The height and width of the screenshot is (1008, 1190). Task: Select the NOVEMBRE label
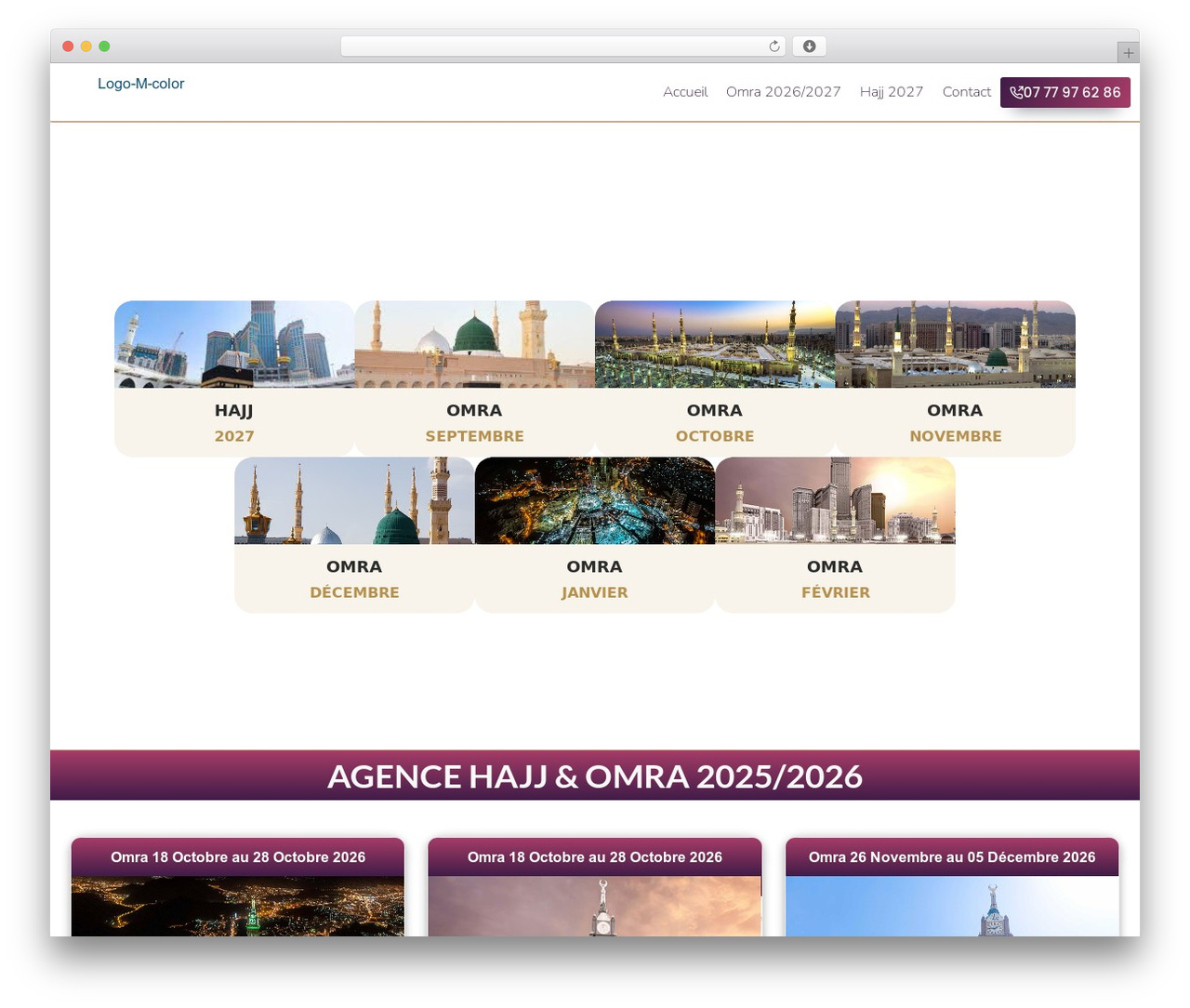955,436
